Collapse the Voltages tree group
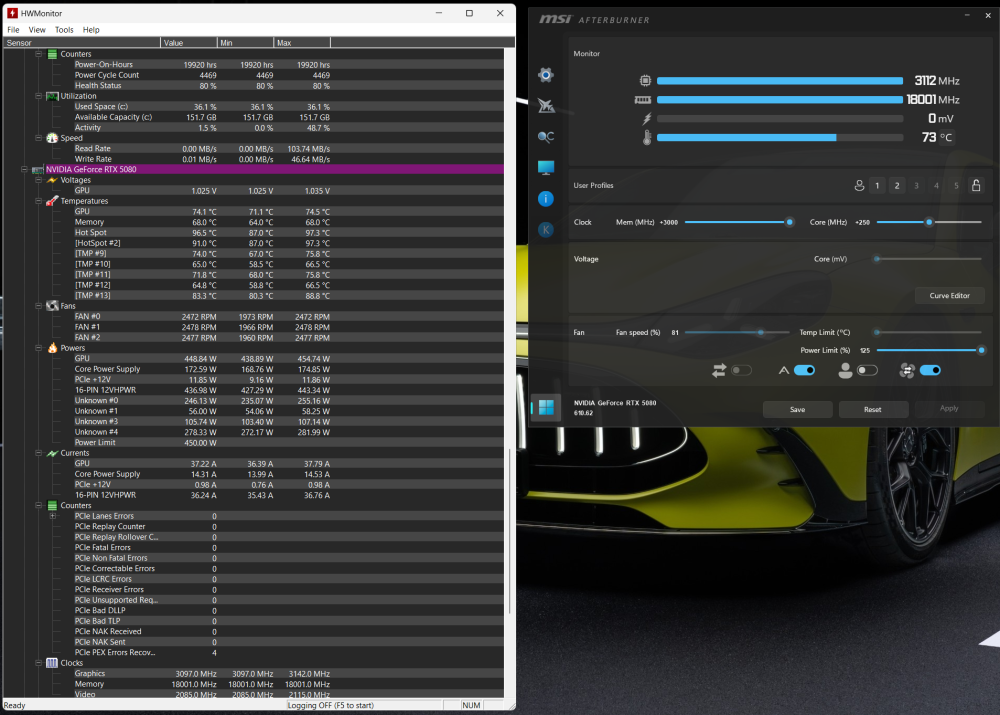This screenshot has width=1000, height=715. coord(38,180)
